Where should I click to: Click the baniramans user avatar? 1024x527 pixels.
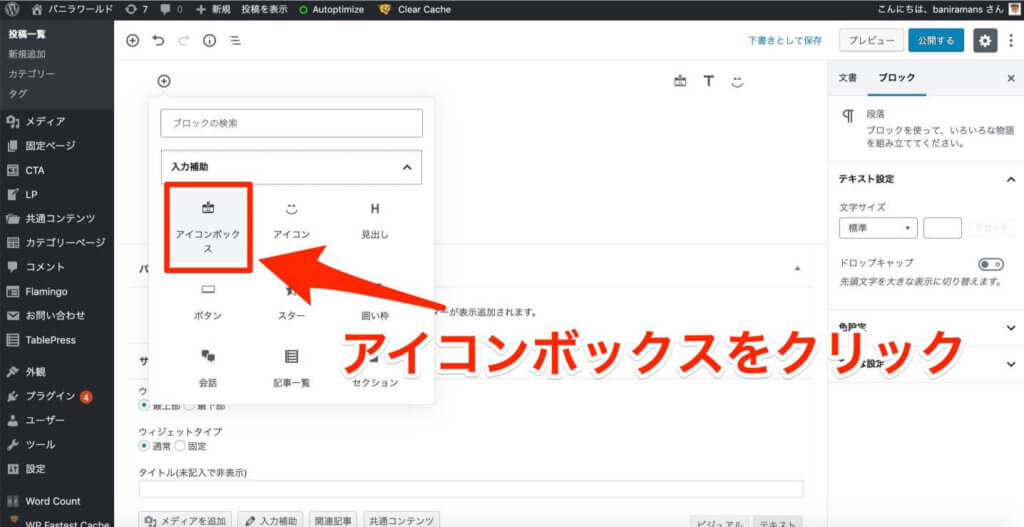tap(1014, 10)
